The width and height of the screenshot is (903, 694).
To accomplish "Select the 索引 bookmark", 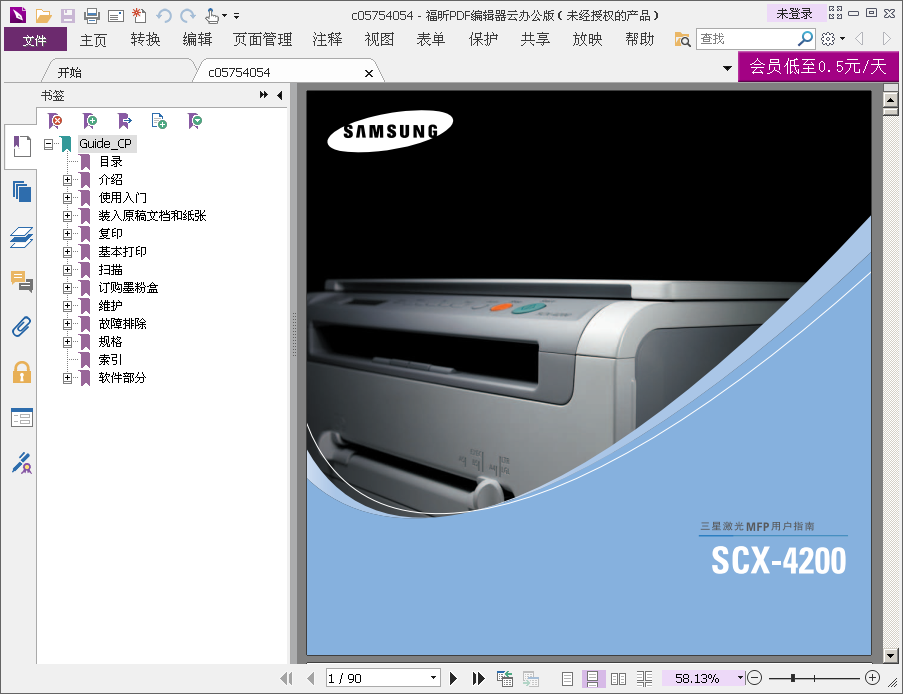I will [110, 360].
